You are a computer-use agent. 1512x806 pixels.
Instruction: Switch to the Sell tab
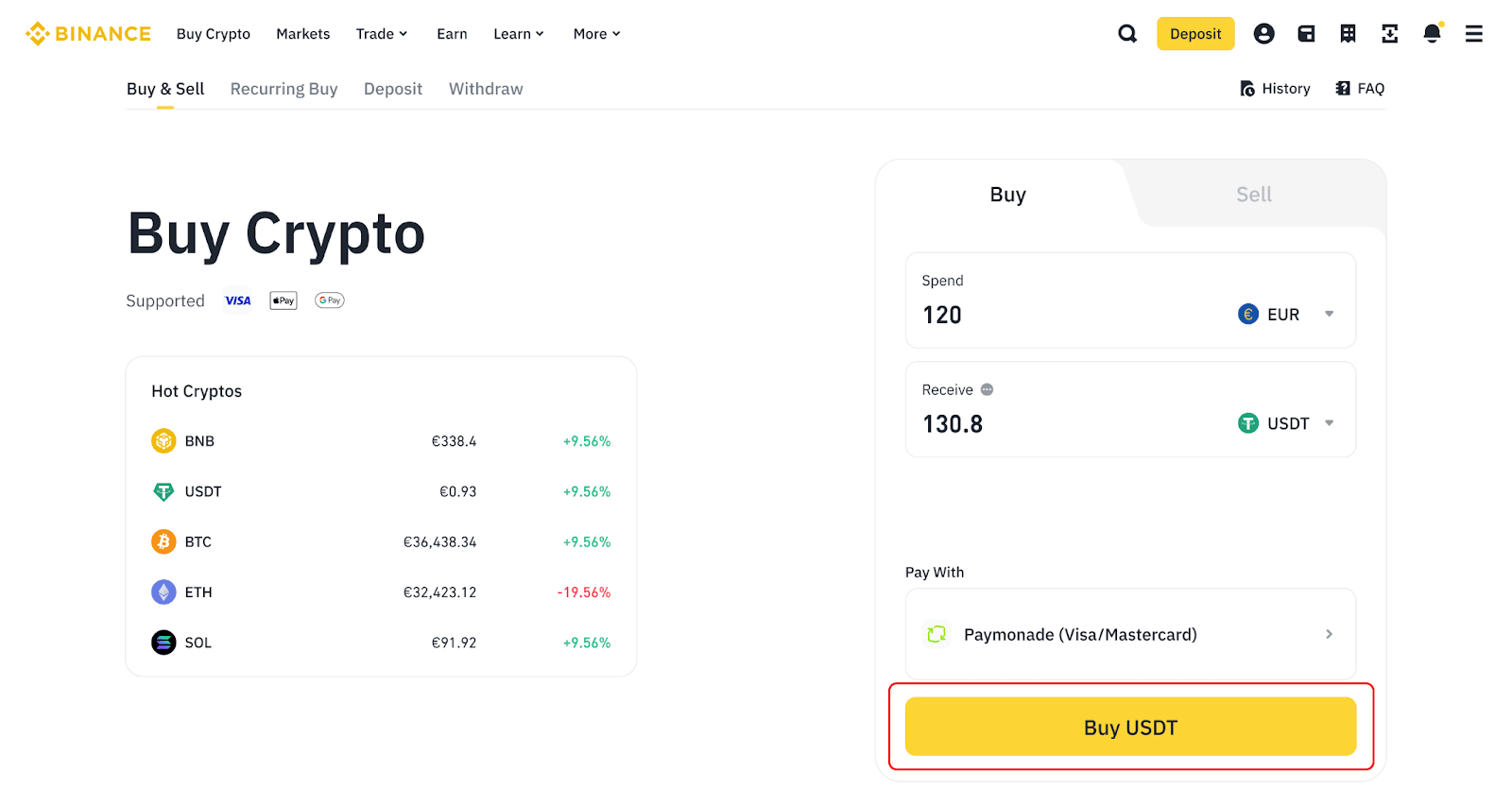[x=1253, y=195]
